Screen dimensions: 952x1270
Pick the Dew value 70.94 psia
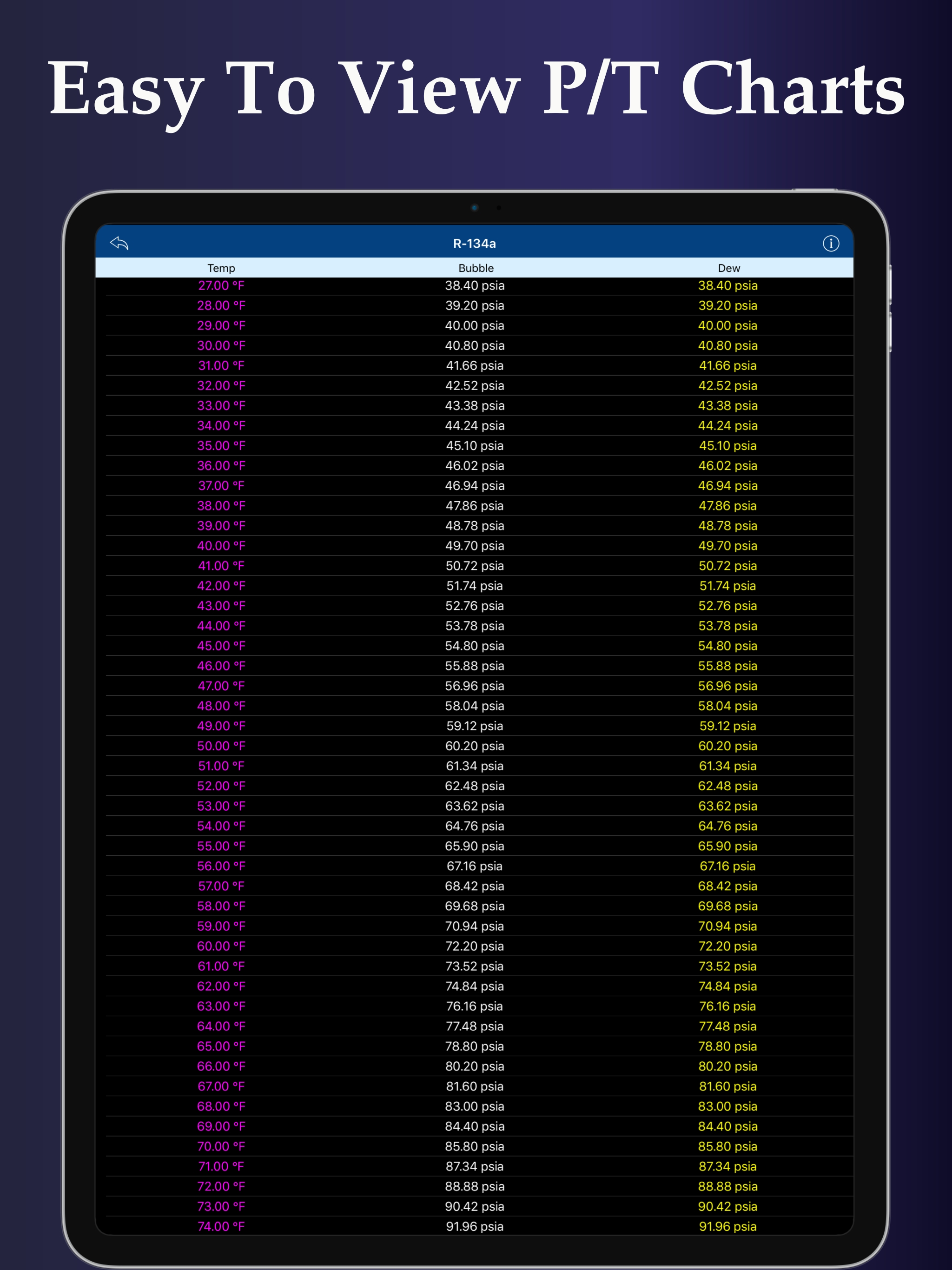(727, 926)
